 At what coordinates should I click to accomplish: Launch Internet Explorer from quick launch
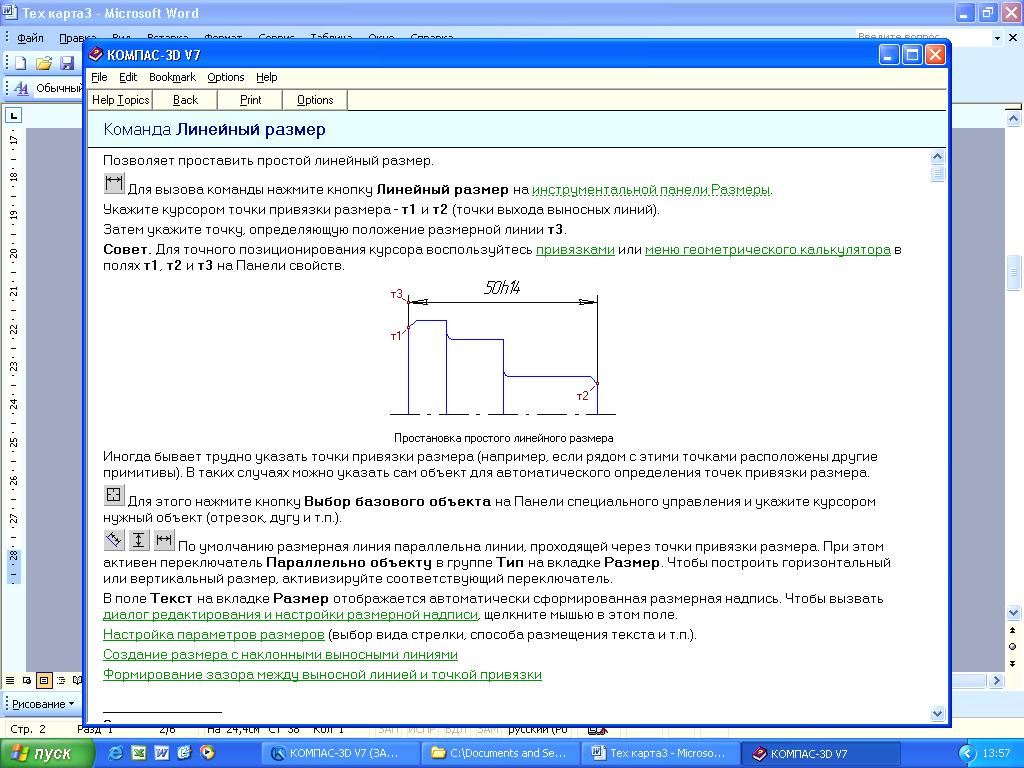116,753
